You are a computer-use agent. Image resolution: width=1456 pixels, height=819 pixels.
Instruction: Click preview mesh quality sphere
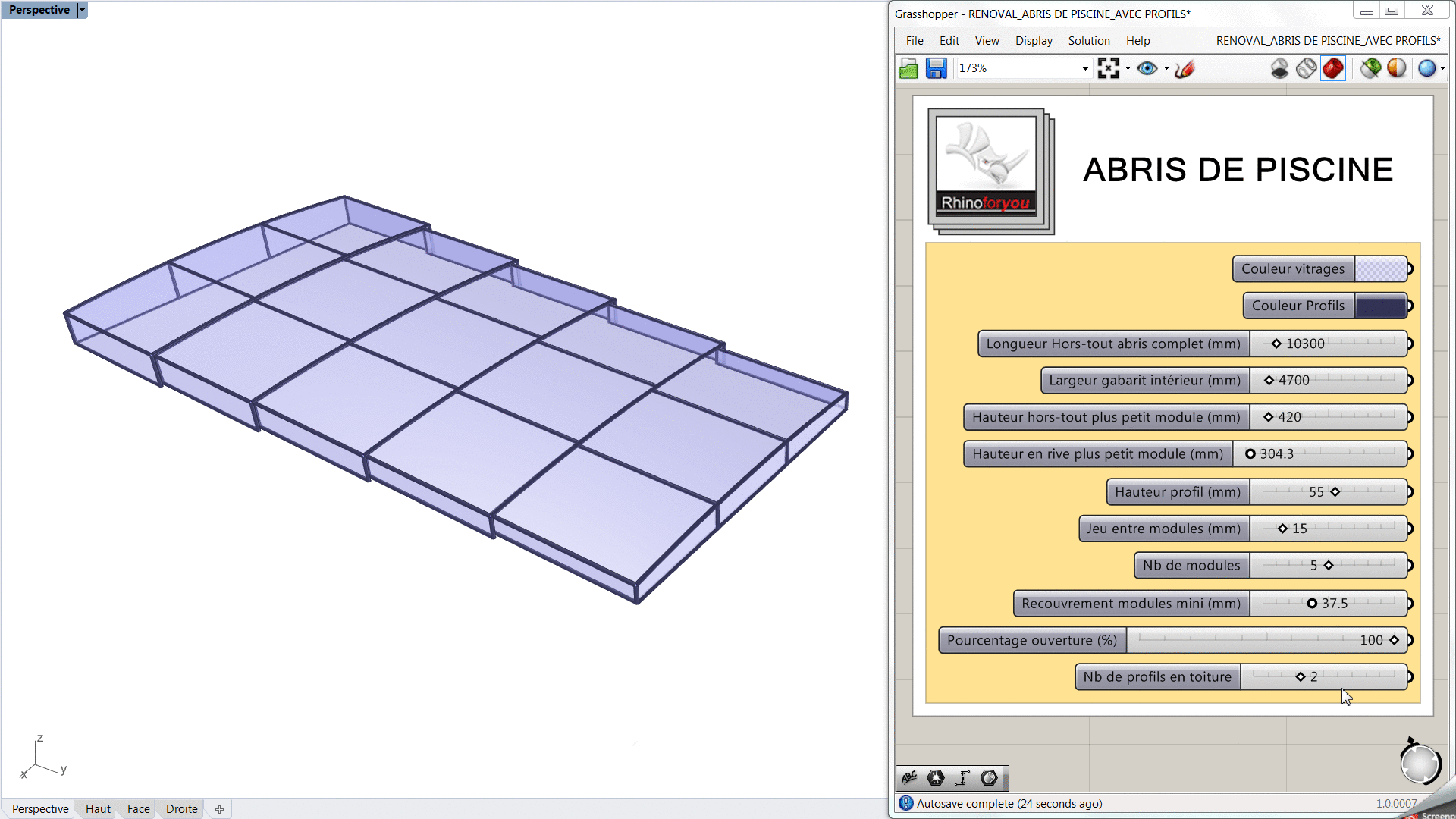pos(1426,68)
